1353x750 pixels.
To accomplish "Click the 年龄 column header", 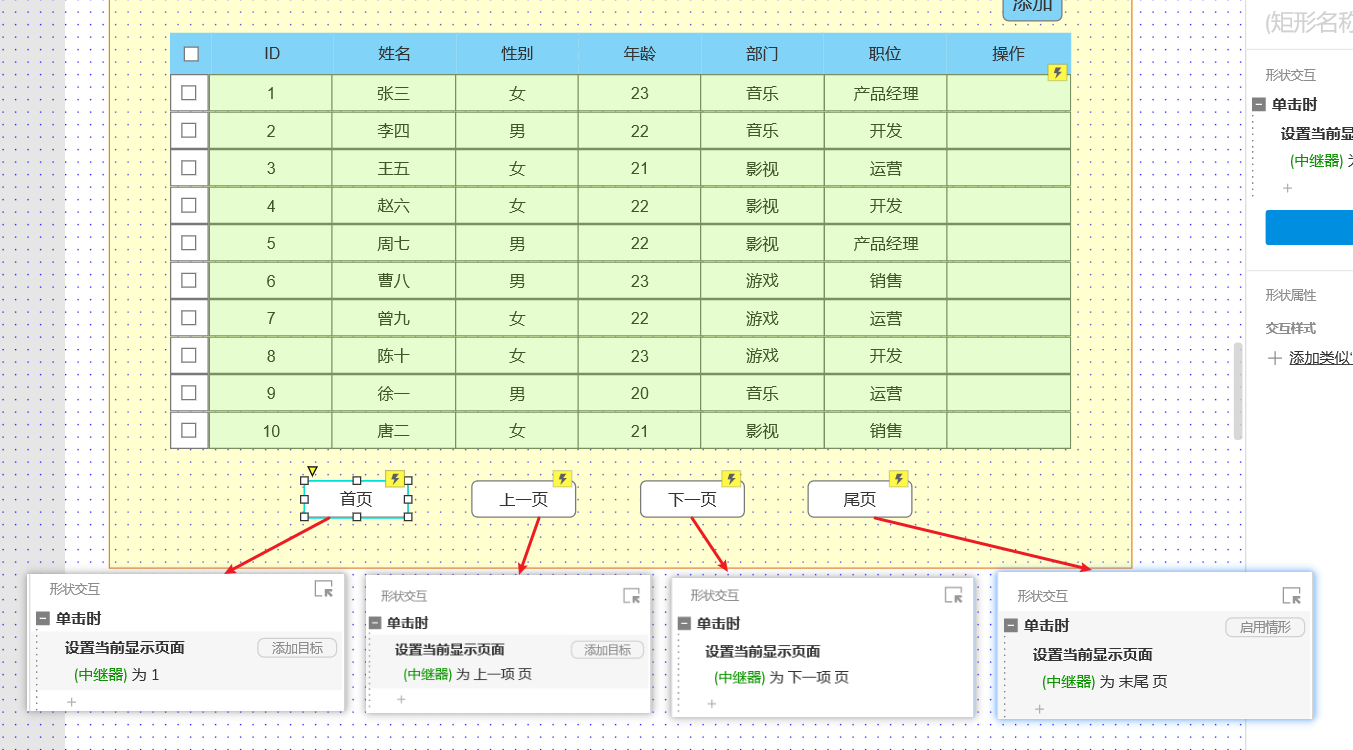I will coord(640,54).
